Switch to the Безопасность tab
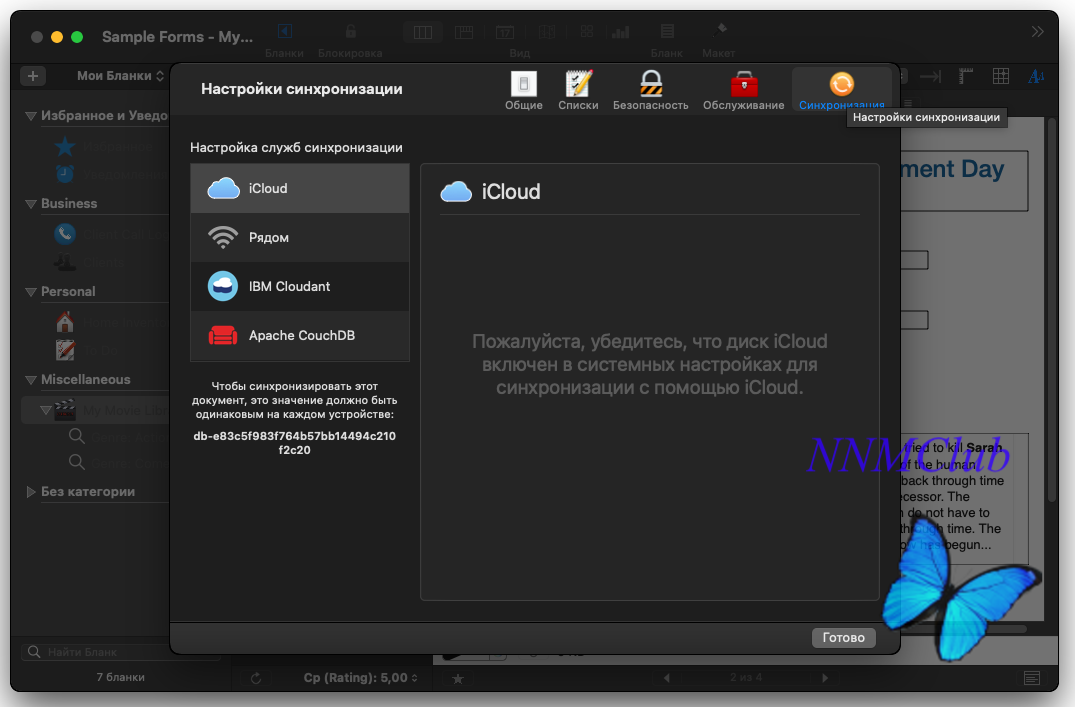This screenshot has width=1075, height=707. click(651, 90)
